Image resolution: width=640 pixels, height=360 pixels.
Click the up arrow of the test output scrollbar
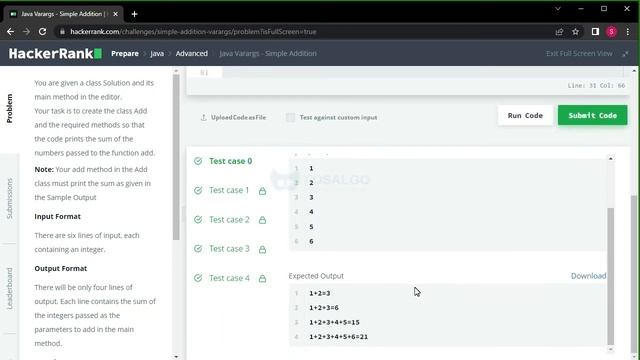click(611, 158)
